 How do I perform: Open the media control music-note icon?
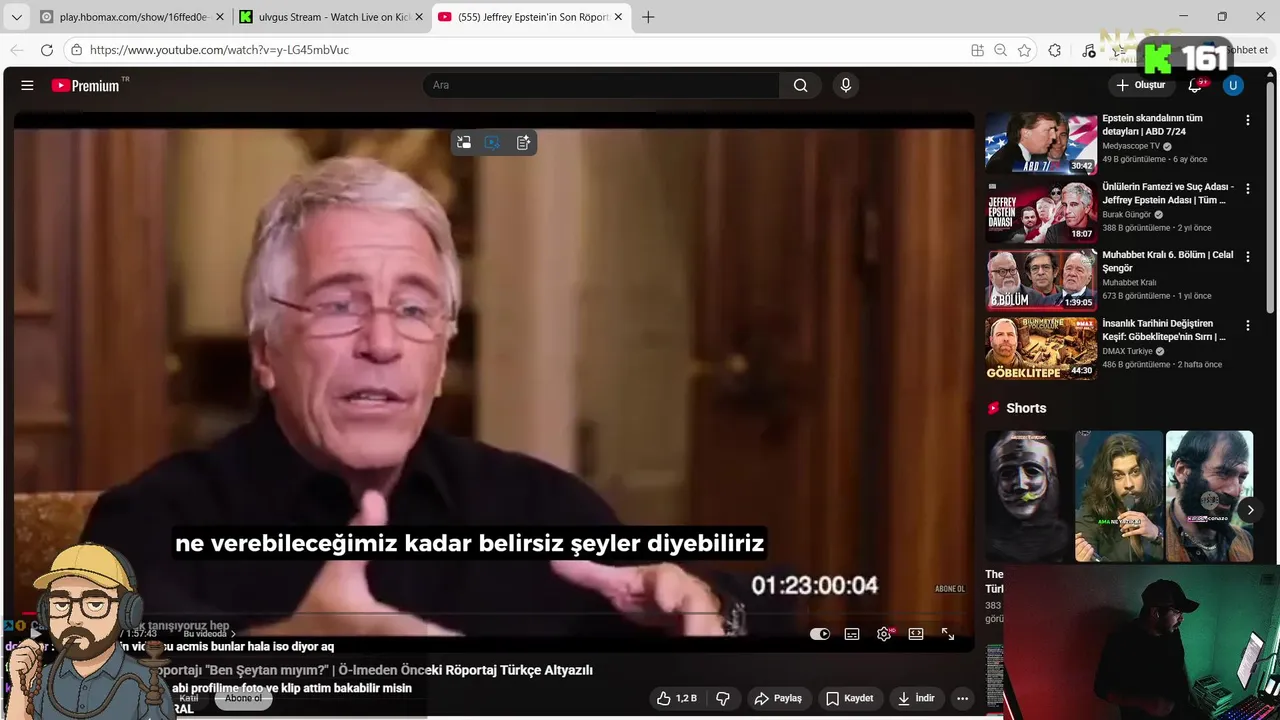tap(1089, 50)
